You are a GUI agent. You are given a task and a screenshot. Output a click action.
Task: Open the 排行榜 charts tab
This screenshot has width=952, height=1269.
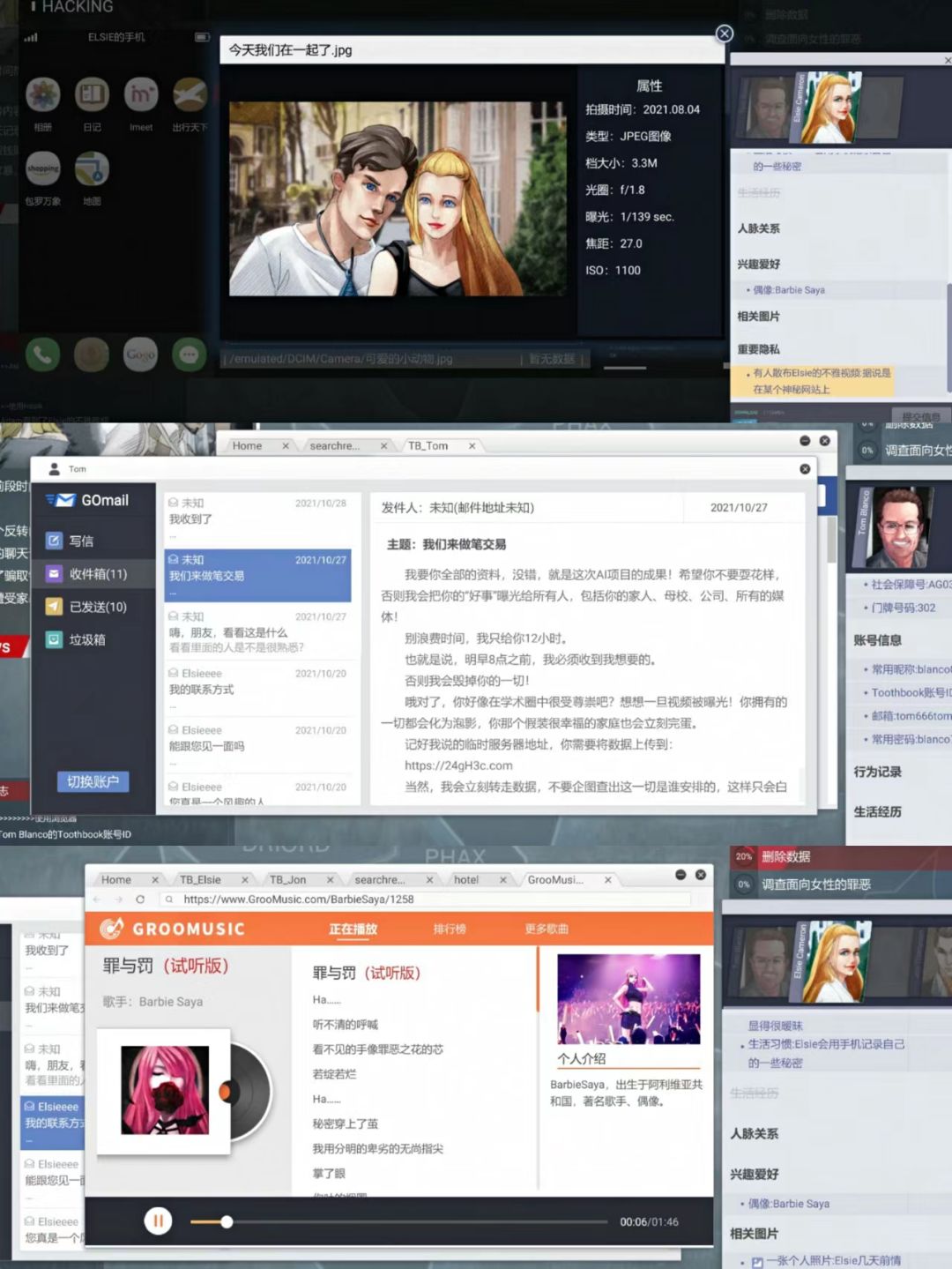click(450, 929)
